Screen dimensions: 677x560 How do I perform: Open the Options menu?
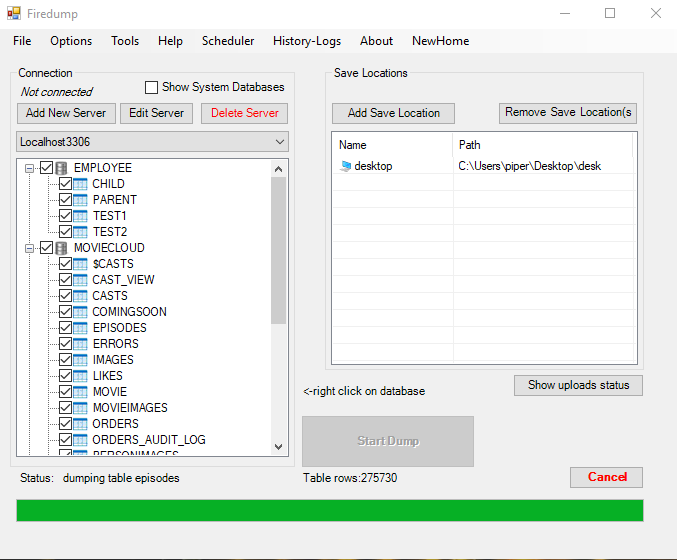(71, 41)
